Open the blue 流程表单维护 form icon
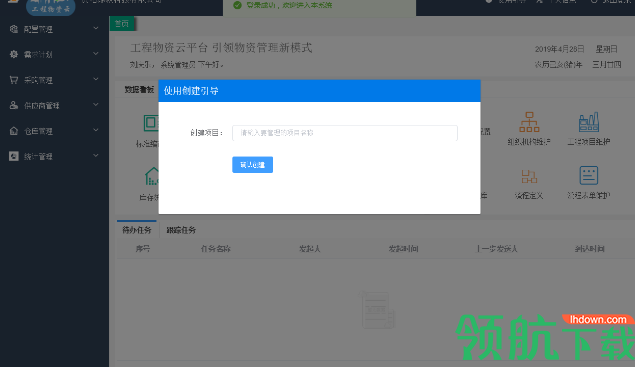Image resolution: width=635 pixels, height=367 pixels. pos(589,175)
